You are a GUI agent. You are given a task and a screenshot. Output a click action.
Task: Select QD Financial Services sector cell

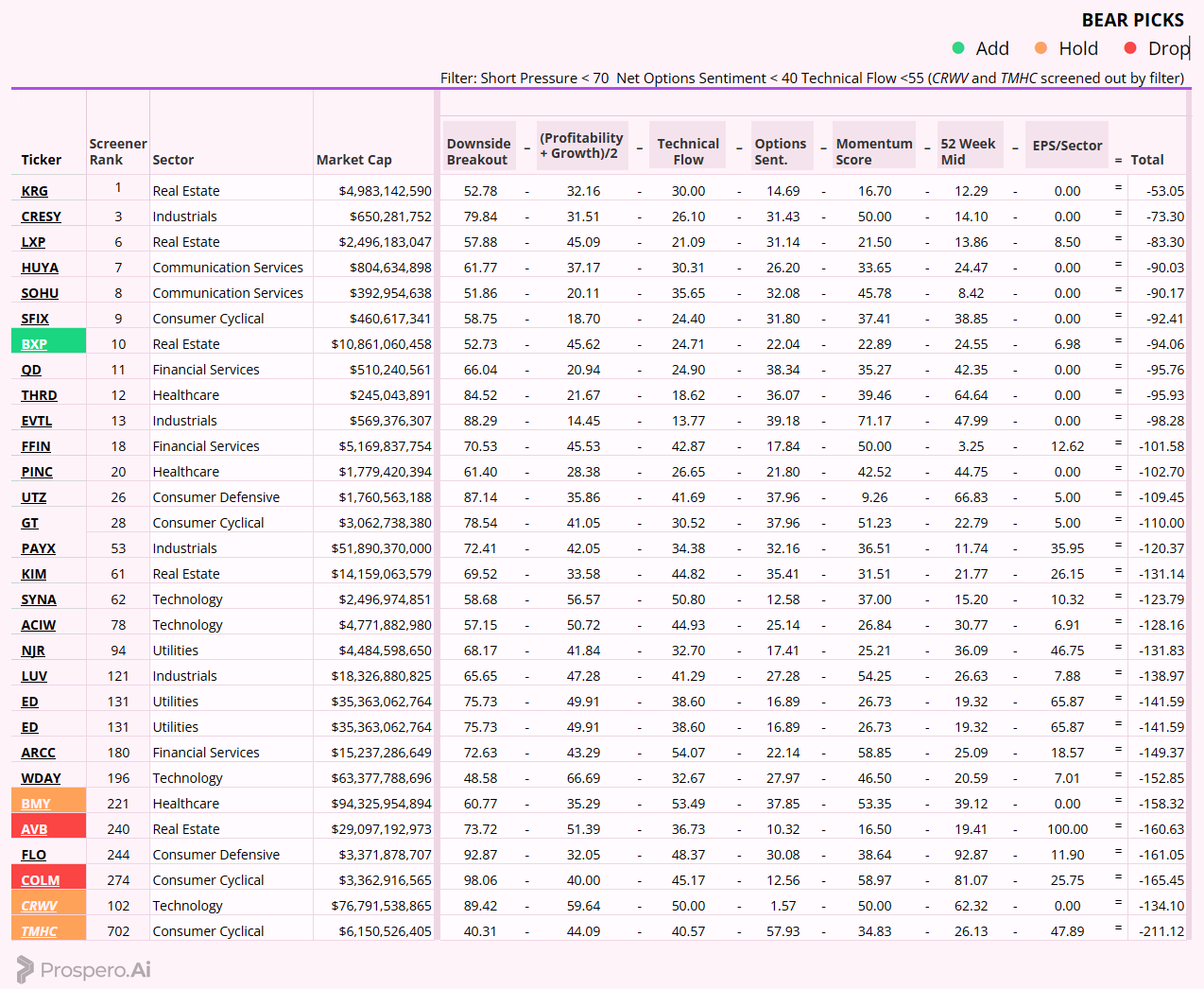click(206, 370)
